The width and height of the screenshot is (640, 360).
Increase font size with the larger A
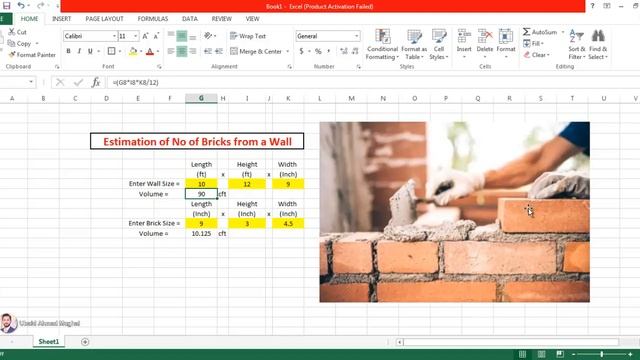[145, 36]
